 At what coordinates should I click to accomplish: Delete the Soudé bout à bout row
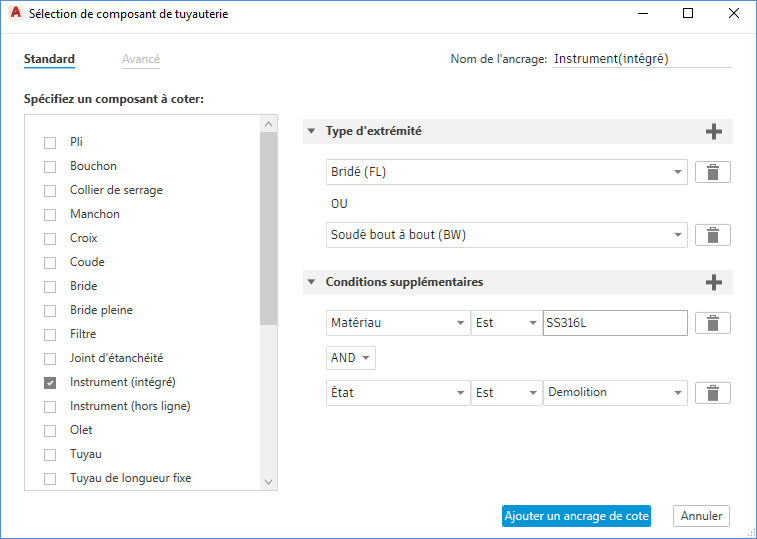[713, 235]
